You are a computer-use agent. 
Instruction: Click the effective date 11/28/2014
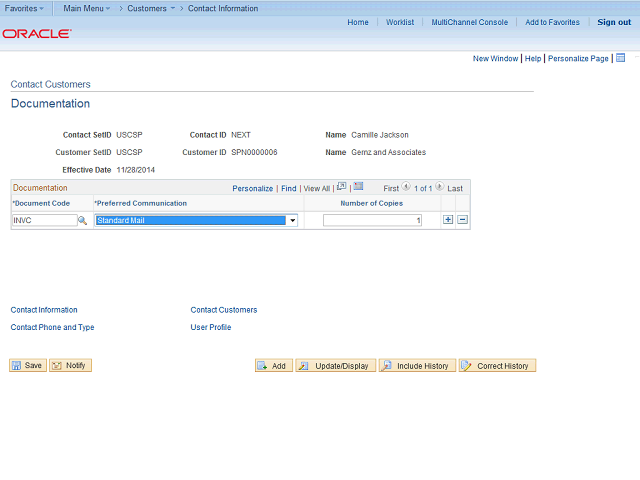tap(136, 170)
